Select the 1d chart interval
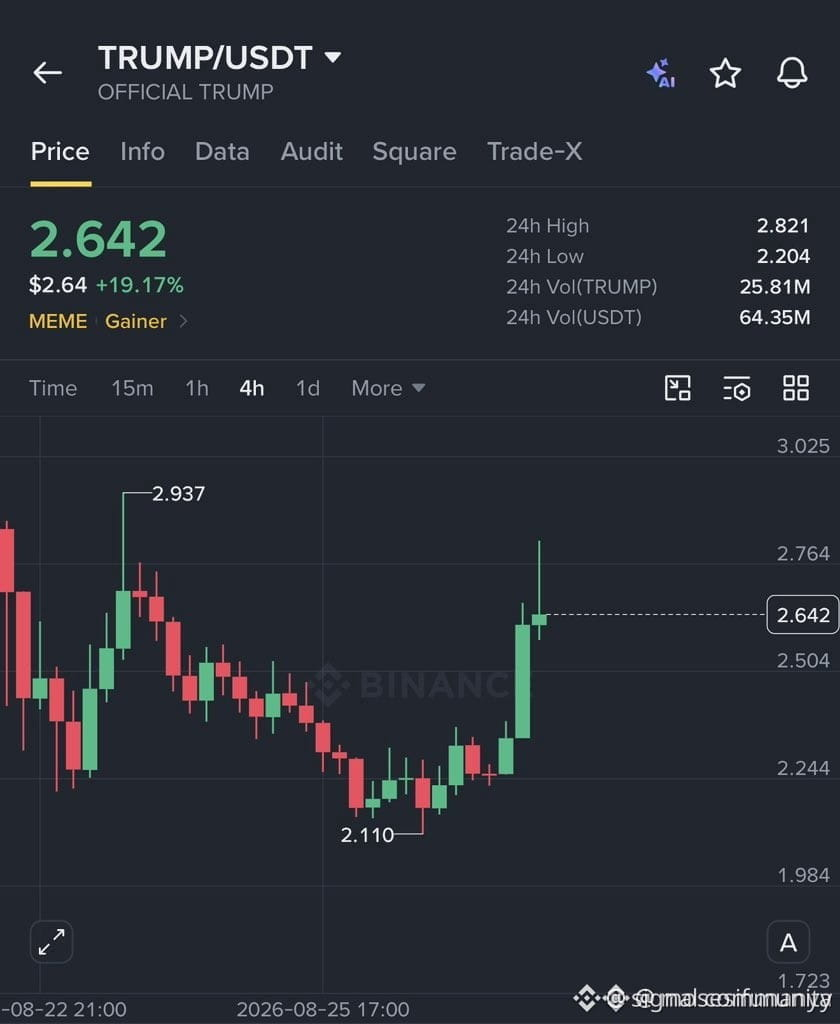 pos(308,389)
